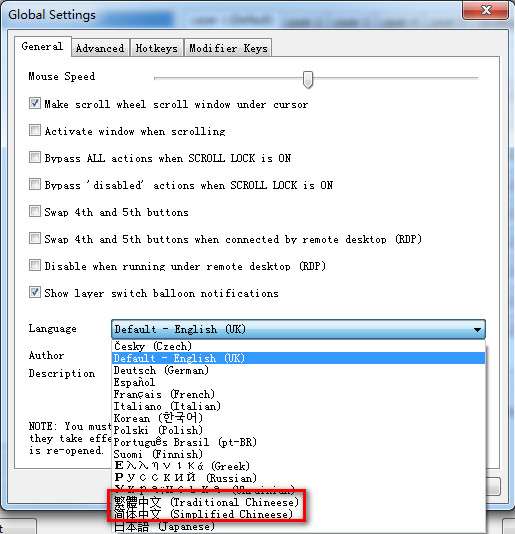Select Italiano (Italian) language

pos(298,406)
